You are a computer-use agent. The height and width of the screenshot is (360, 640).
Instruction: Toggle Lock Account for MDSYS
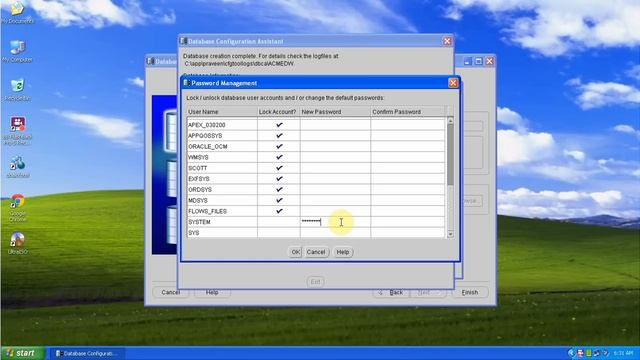click(279, 200)
